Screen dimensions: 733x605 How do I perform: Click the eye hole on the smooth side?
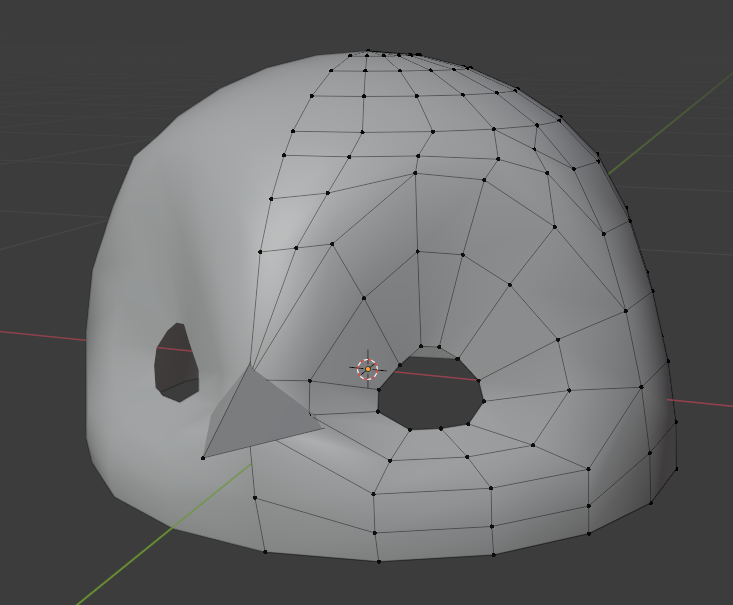tap(177, 362)
